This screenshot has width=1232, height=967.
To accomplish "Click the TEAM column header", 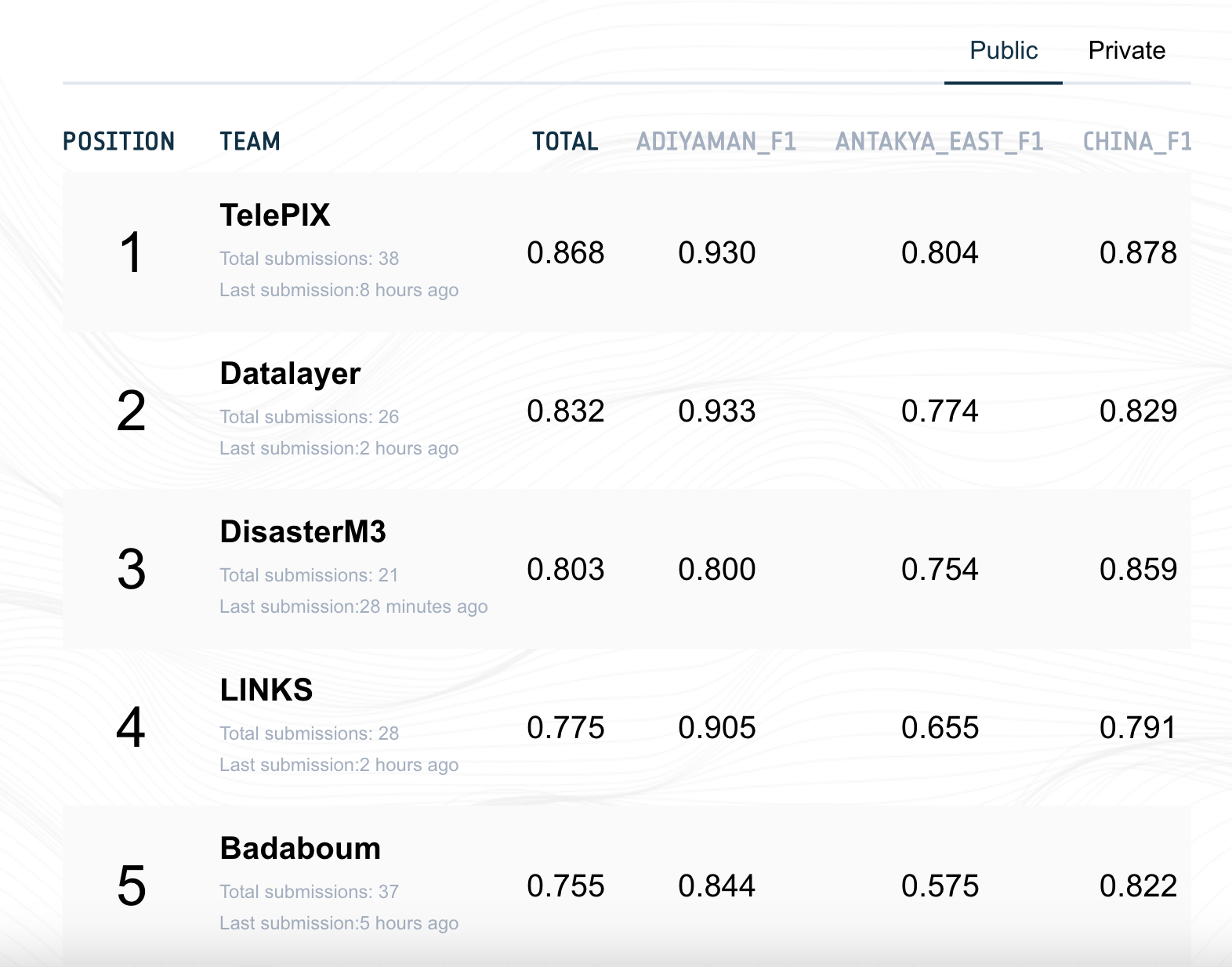I will coord(249,142).
